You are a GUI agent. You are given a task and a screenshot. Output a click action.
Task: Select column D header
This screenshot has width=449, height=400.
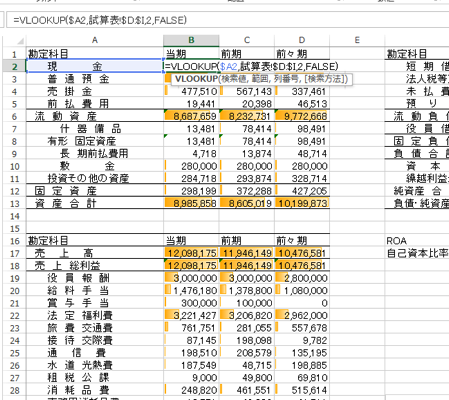click(302, 40)
